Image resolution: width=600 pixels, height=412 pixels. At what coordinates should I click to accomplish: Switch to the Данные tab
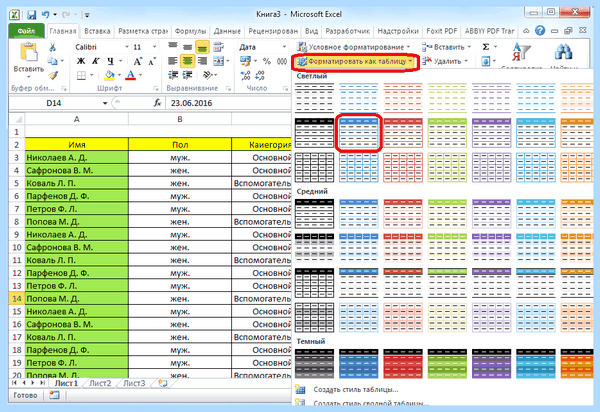(x=227, y=31)
